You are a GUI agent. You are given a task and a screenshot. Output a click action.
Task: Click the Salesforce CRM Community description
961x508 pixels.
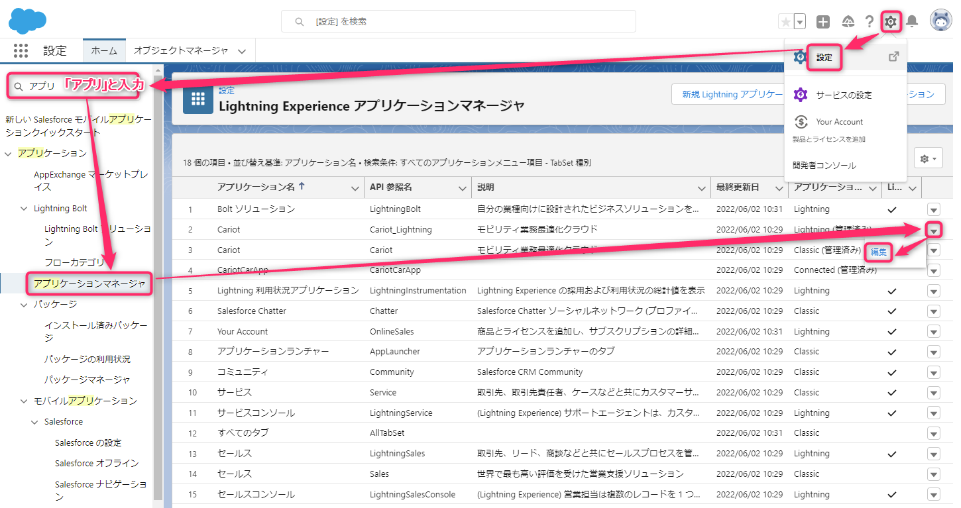(530, 372)
